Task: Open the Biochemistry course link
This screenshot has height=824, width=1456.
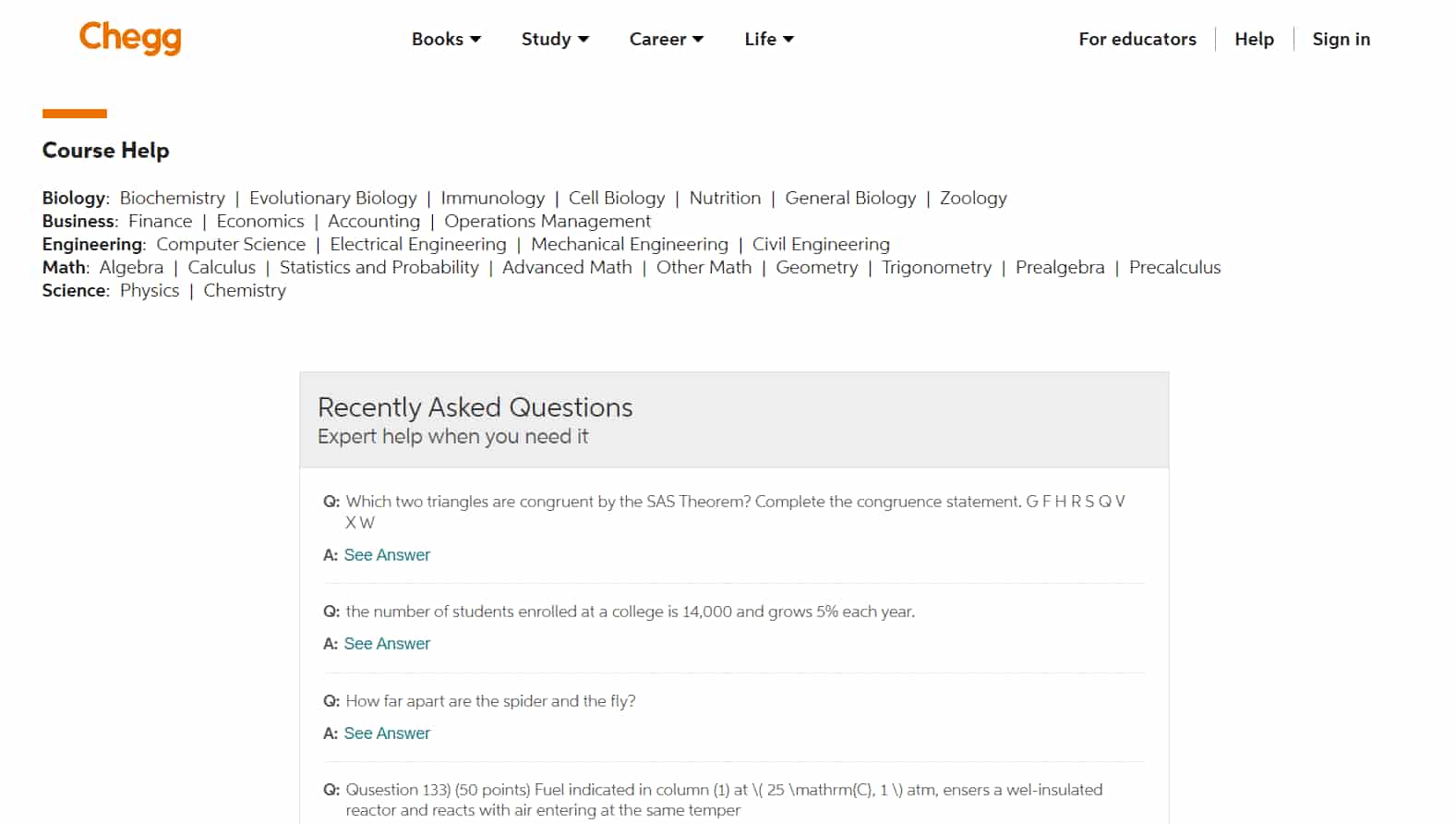Action: [x=173, y=198]
